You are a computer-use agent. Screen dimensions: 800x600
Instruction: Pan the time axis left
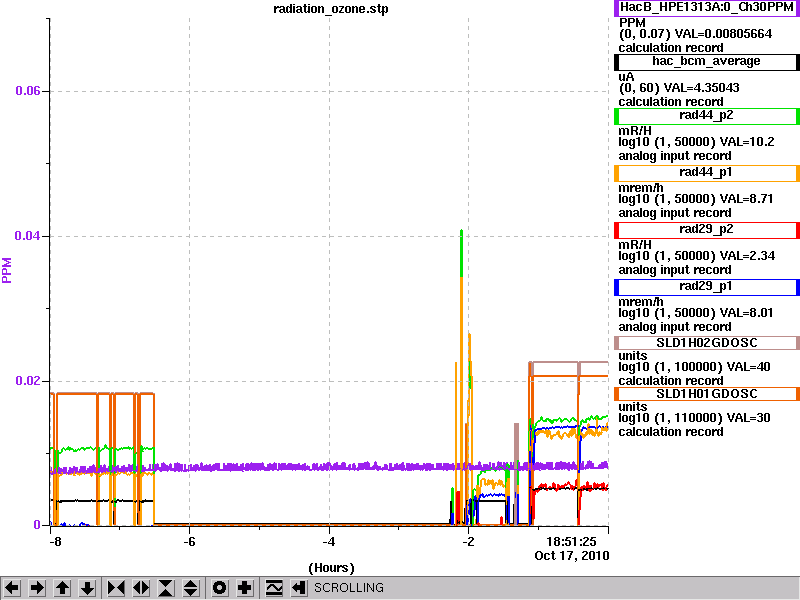[x=12, y=588]
